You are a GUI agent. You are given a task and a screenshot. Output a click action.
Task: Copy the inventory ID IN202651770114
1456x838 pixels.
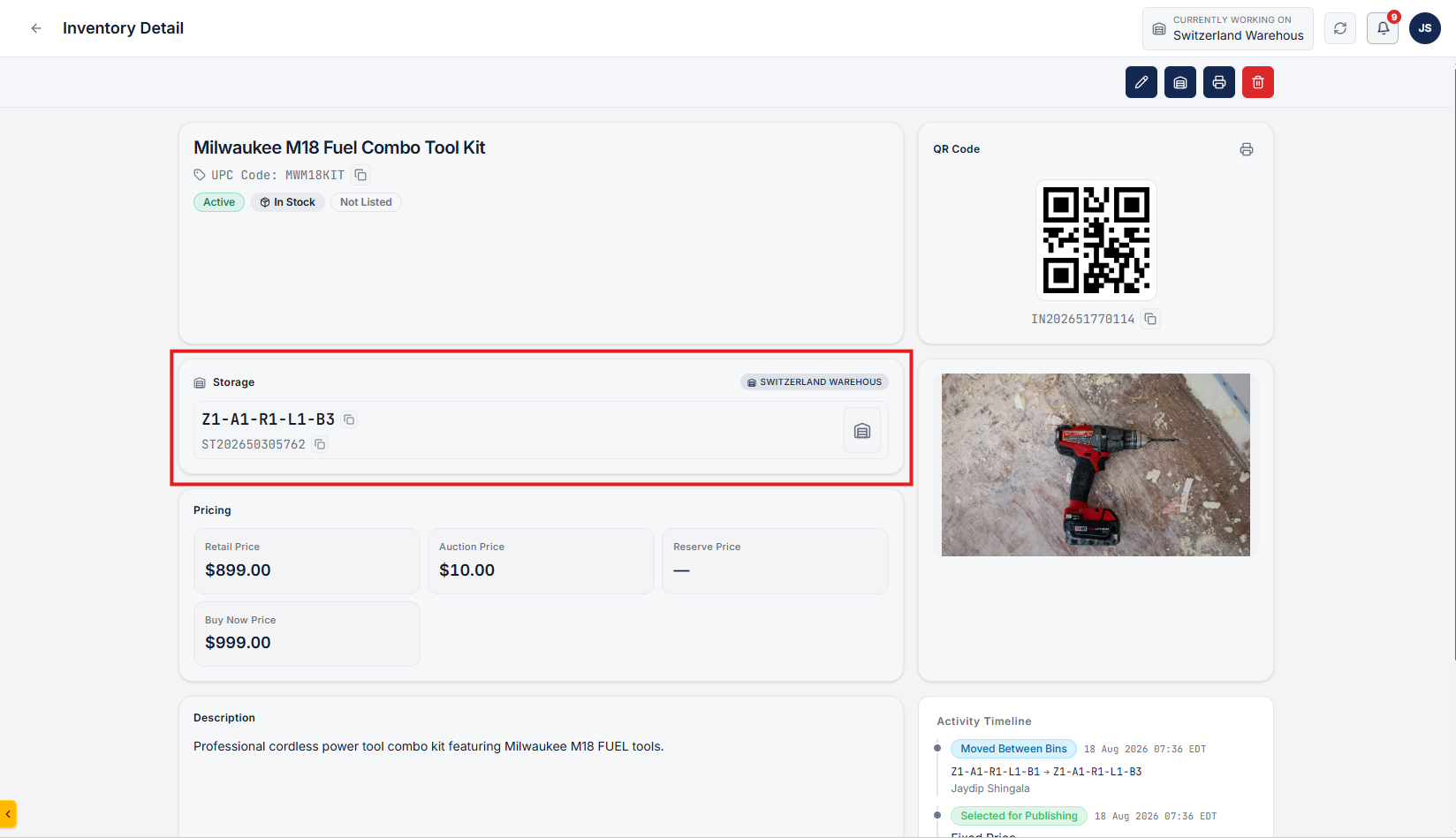[x=1150, y=319]
